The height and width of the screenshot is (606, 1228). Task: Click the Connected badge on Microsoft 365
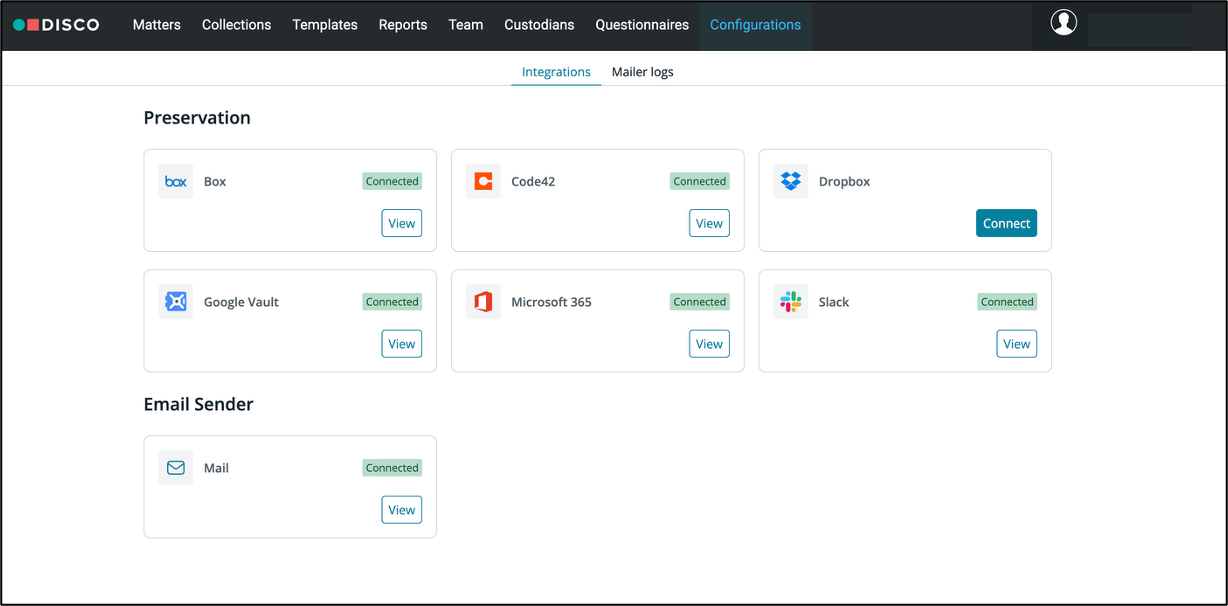pos(699,302)
